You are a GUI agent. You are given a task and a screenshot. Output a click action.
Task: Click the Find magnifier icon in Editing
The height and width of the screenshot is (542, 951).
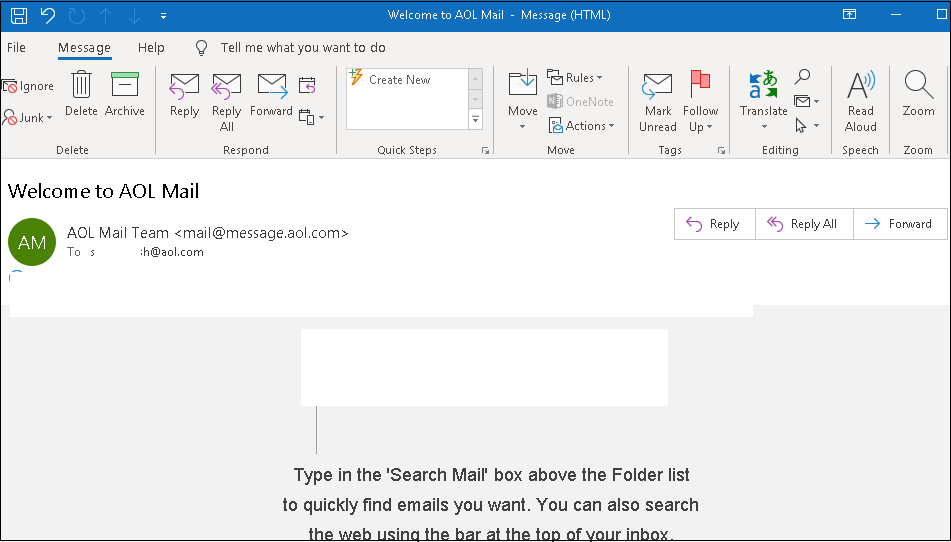802,77
